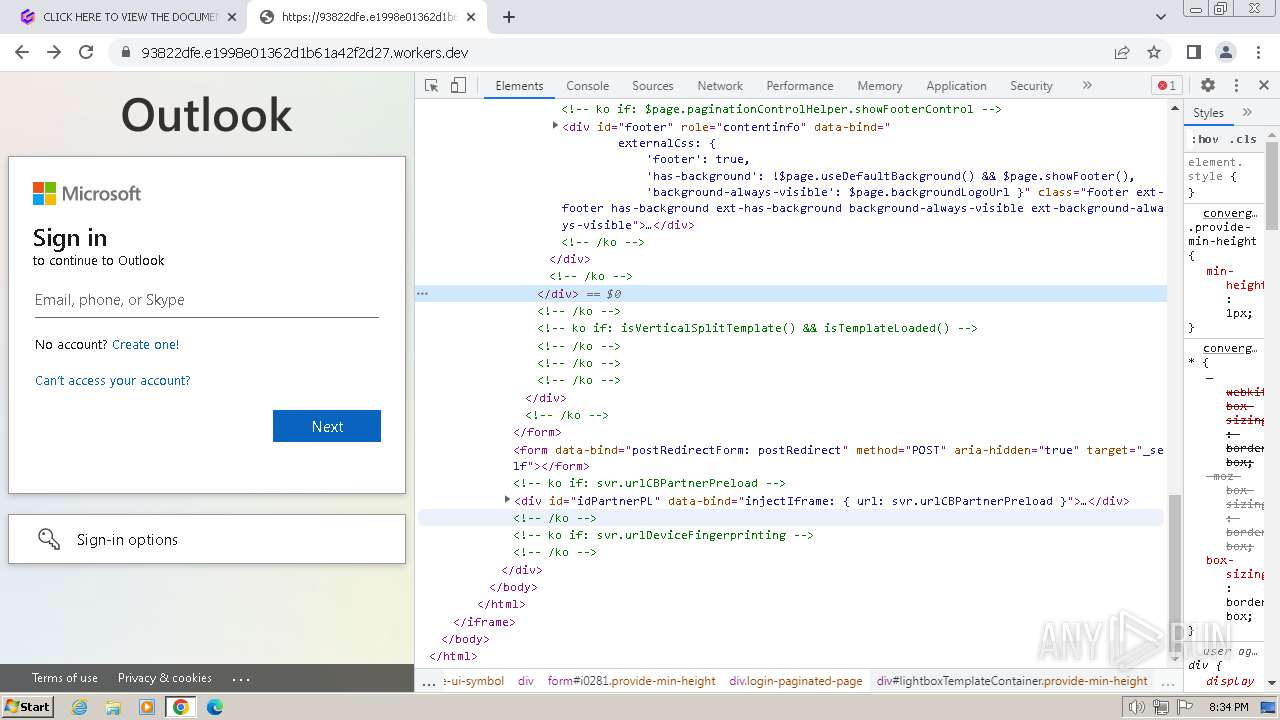Click the volume speaker tray icon
The image size is (1280, 720).
coord(1137,707)
